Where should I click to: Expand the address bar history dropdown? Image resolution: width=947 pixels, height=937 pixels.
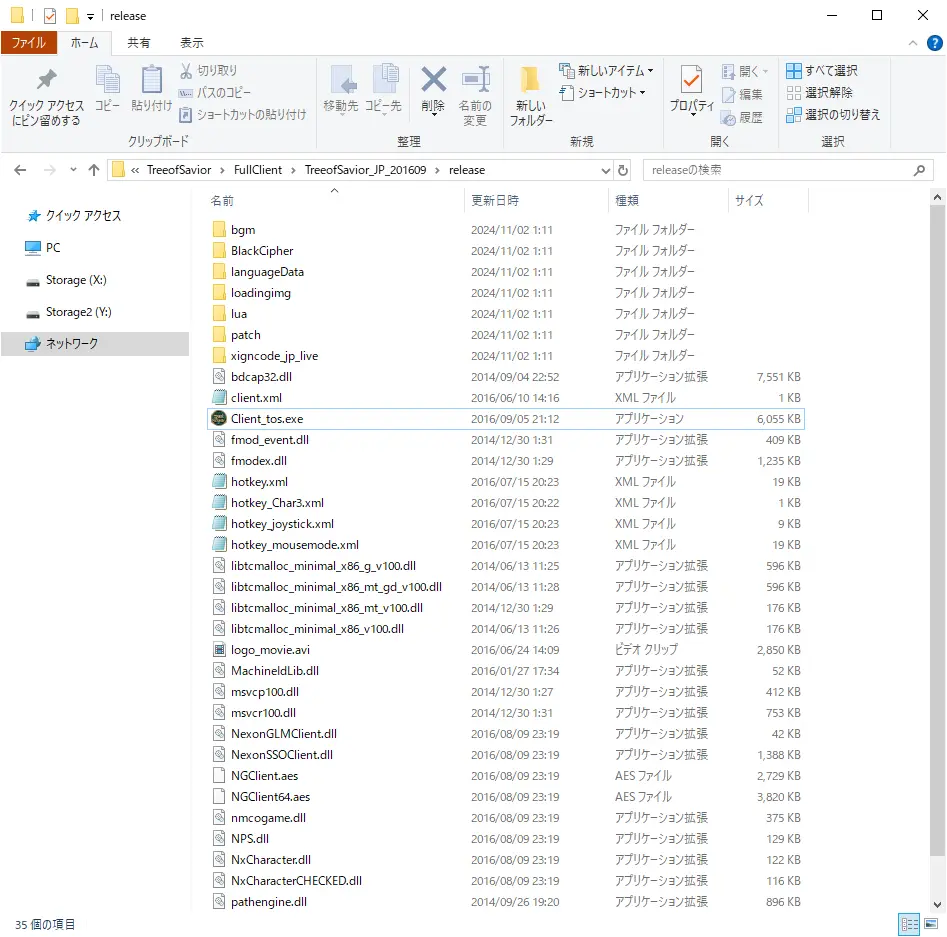point(606,170)
